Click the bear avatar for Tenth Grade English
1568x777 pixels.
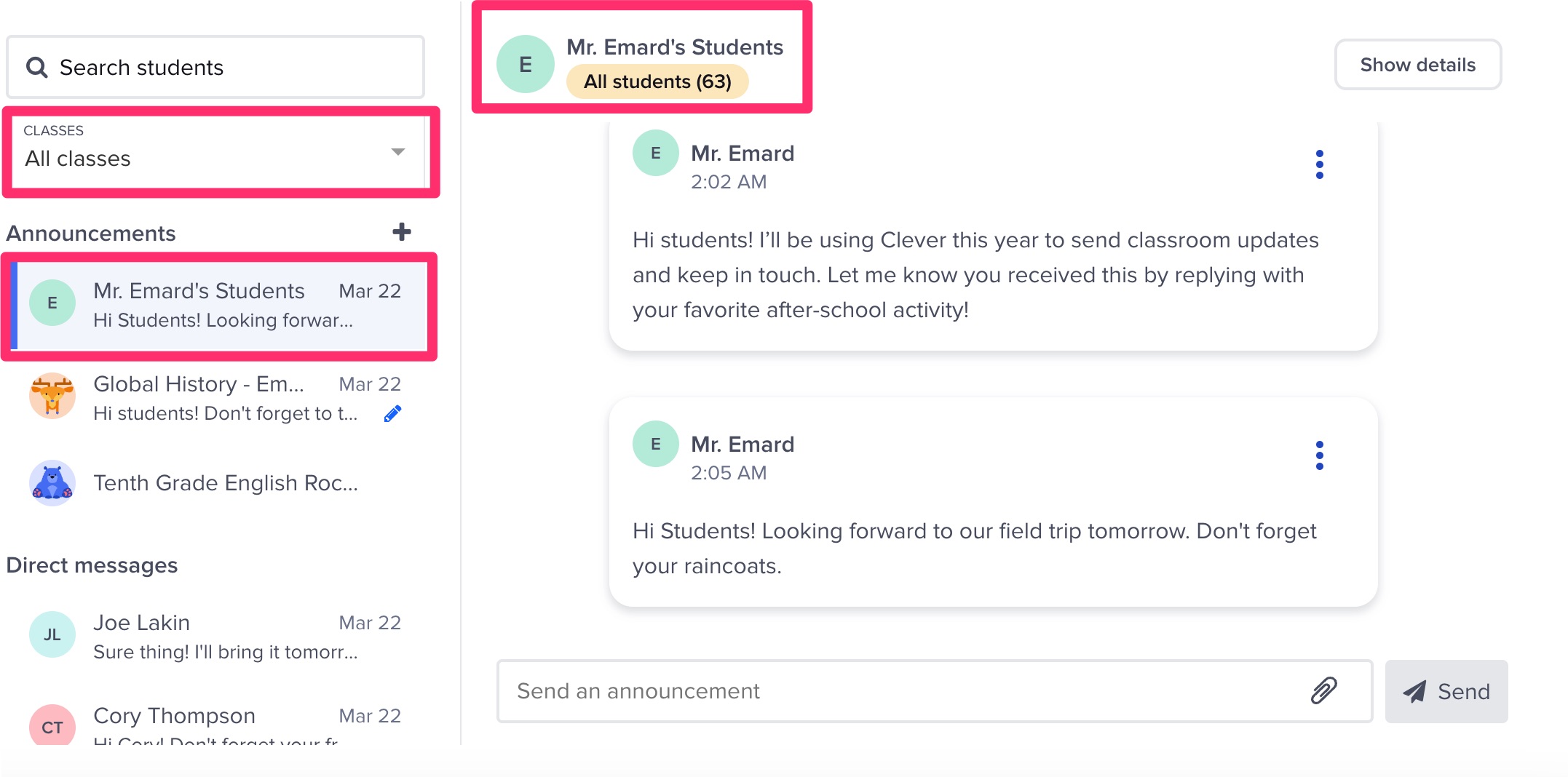pyautogui.click(x=52, y=482)
